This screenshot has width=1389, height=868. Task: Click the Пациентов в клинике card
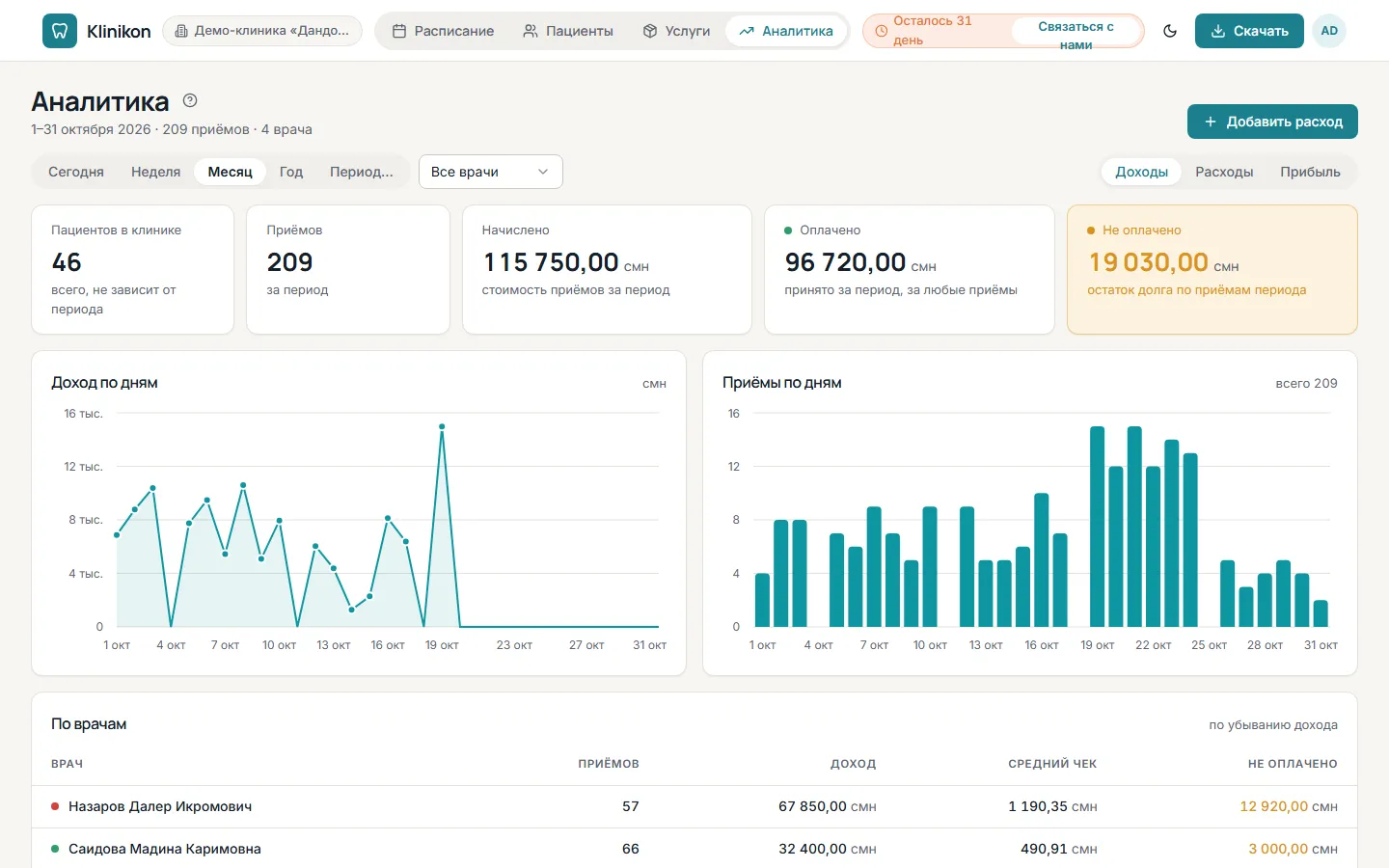pyautogui.click(x=133, y=270)
